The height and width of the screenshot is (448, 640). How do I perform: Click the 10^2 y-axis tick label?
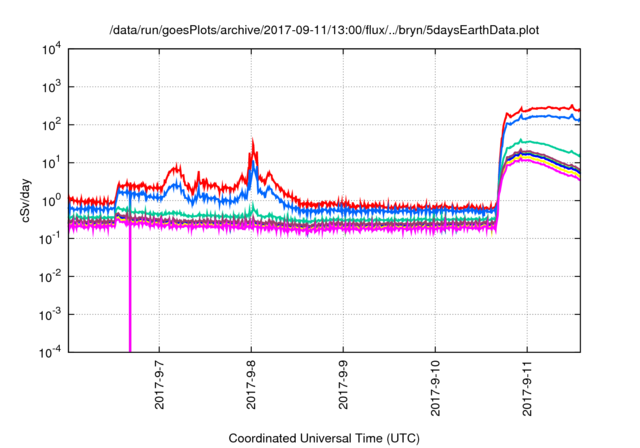click(52, 125)
